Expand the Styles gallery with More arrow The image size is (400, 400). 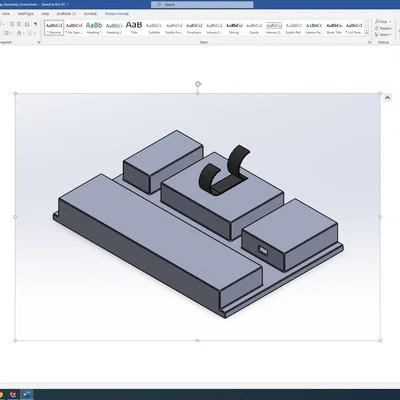367,33
